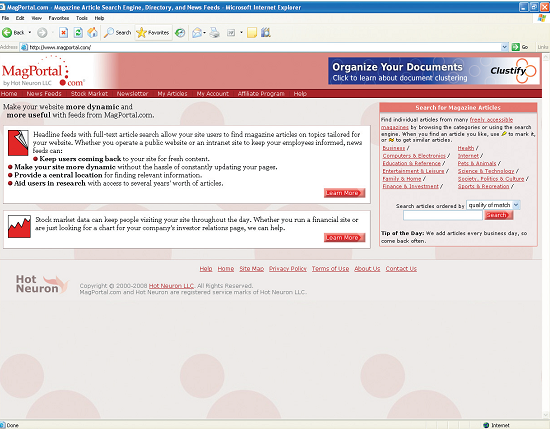Click Learn More under stock market data
Screen dimensions: 551x429
click(344, 238)
